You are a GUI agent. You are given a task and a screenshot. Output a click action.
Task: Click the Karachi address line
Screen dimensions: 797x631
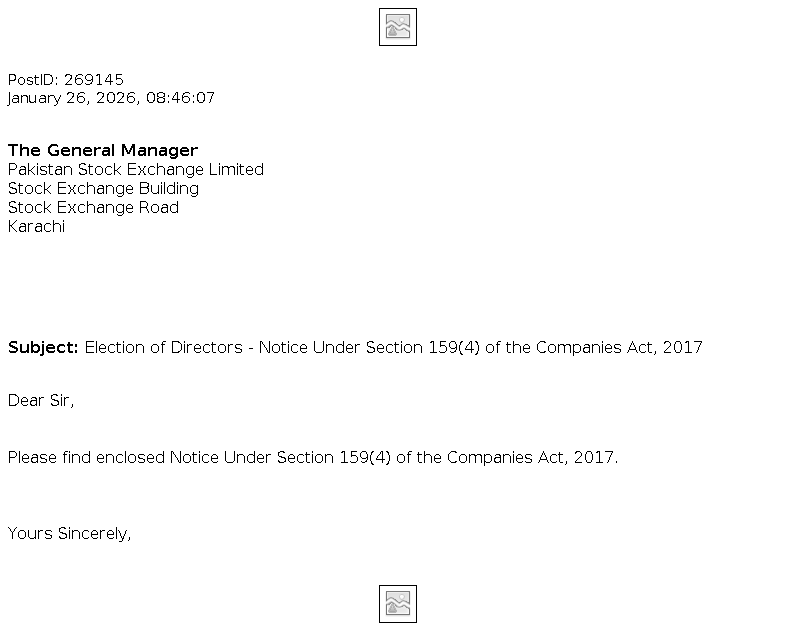pos(36,226)
